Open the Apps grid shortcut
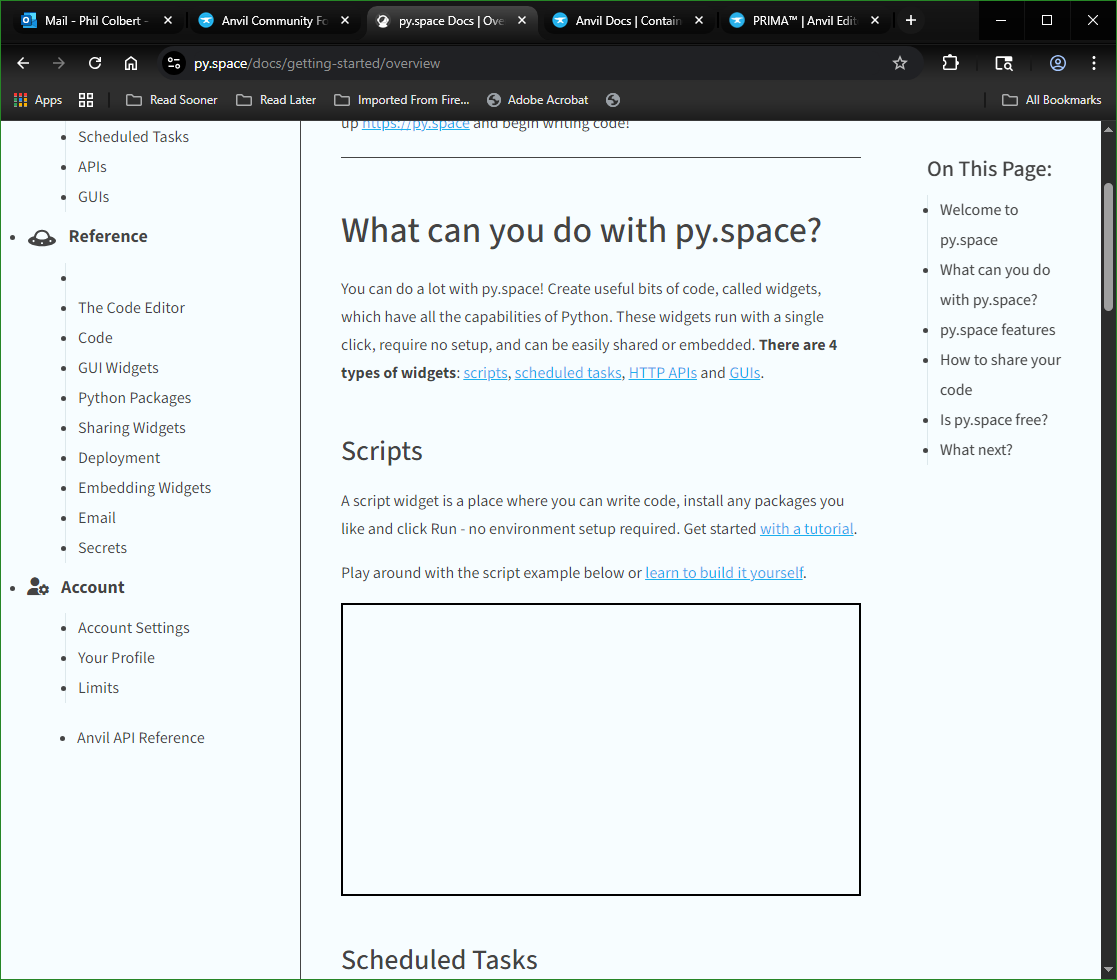Image resolution: width=1117 pixels, height=980 pixels. click(38, 100)
